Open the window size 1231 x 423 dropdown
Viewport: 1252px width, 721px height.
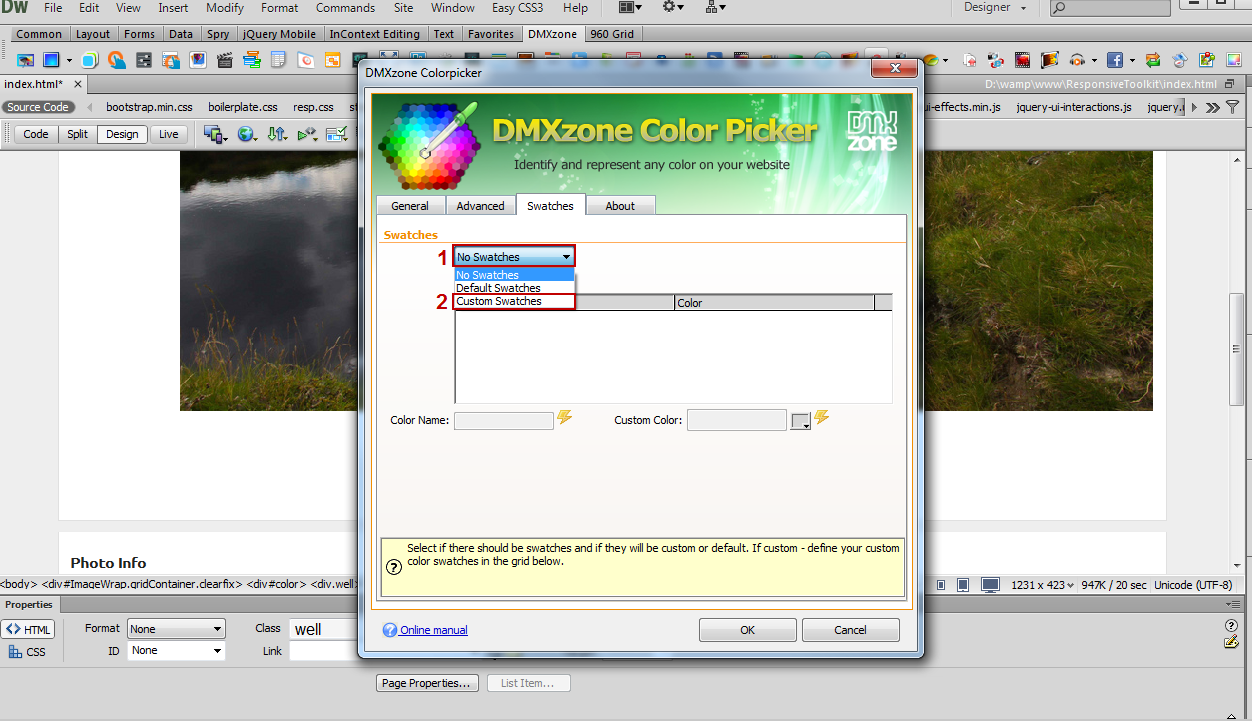pyautogui.click(x=1043, y=585)
